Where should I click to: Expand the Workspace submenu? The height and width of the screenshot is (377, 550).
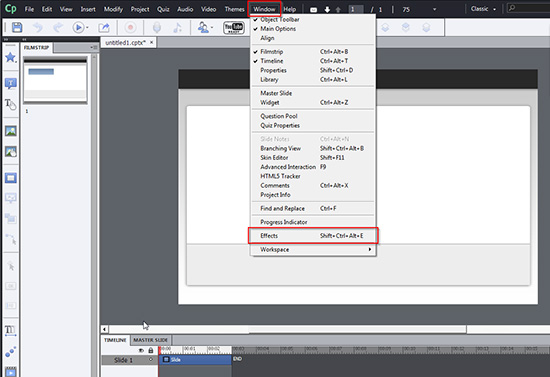point(312,249)
